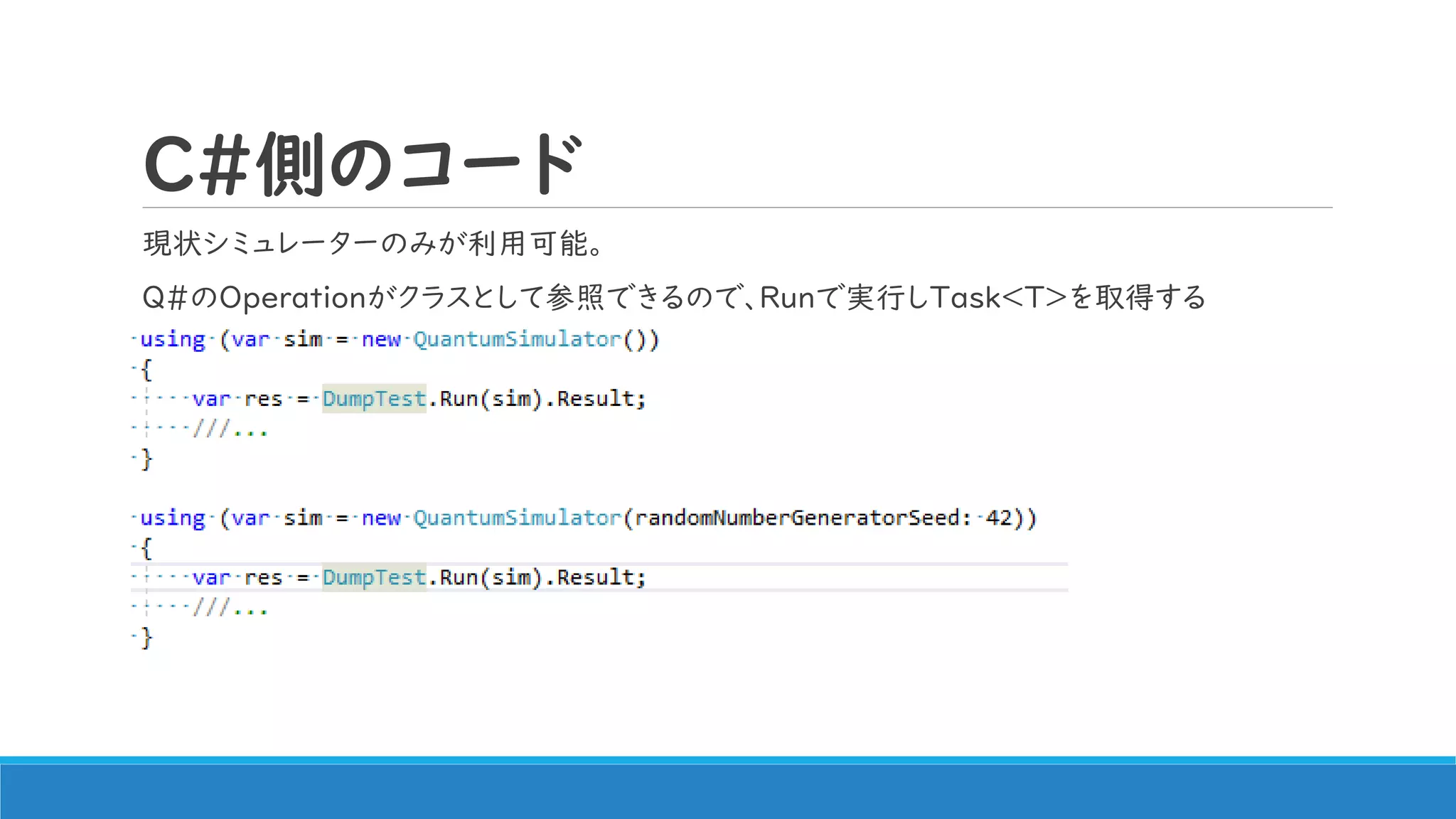Click '.Run(sim).Result;' in the second code block
Viewport: 1456px width, 819px height.
pos(537,577)
